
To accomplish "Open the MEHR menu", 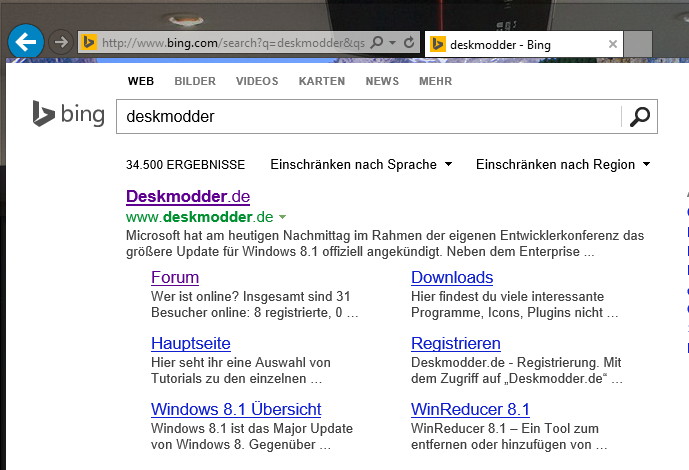I will [x=435, y=81].
